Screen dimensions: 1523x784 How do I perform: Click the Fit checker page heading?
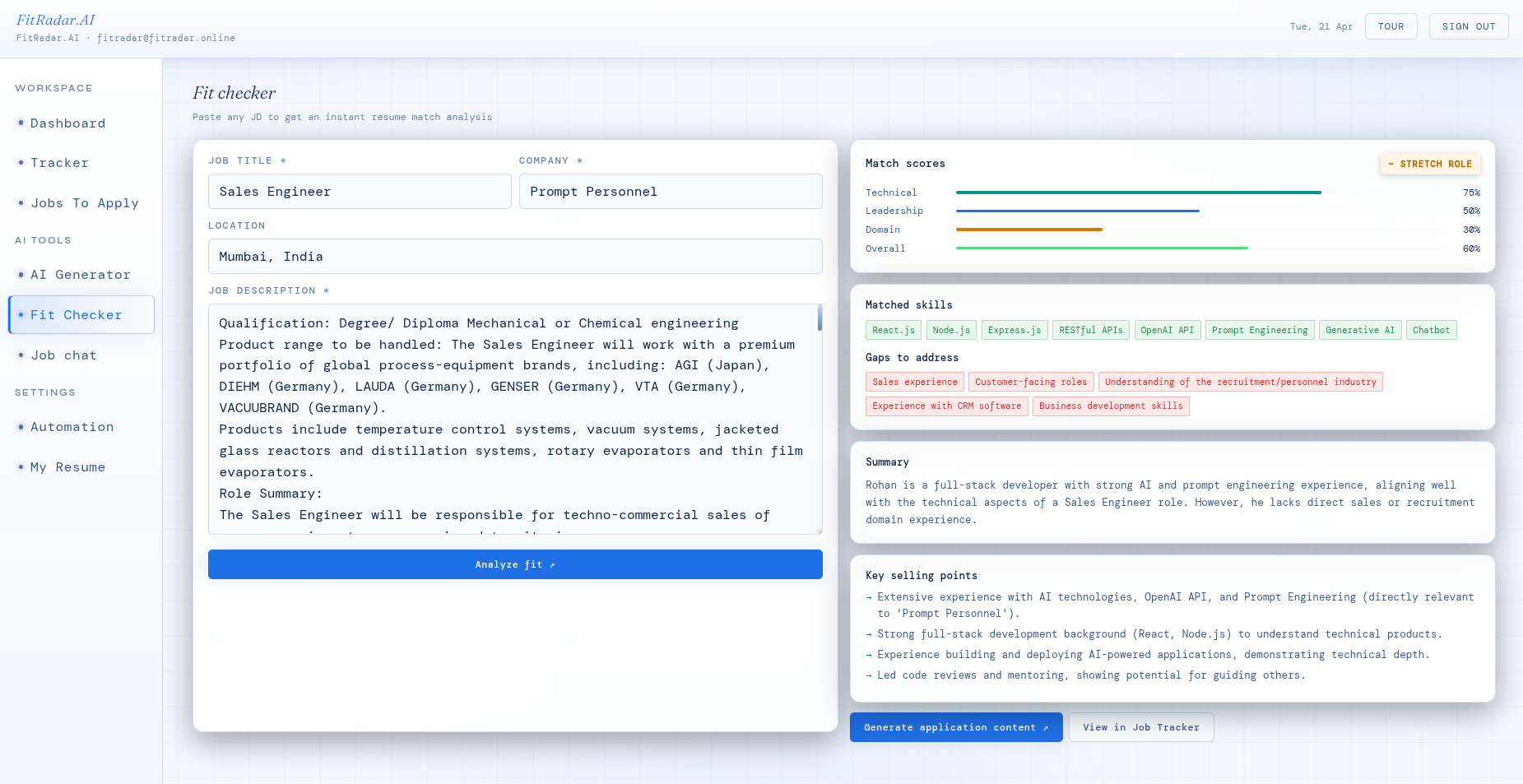tap(234, 93)
